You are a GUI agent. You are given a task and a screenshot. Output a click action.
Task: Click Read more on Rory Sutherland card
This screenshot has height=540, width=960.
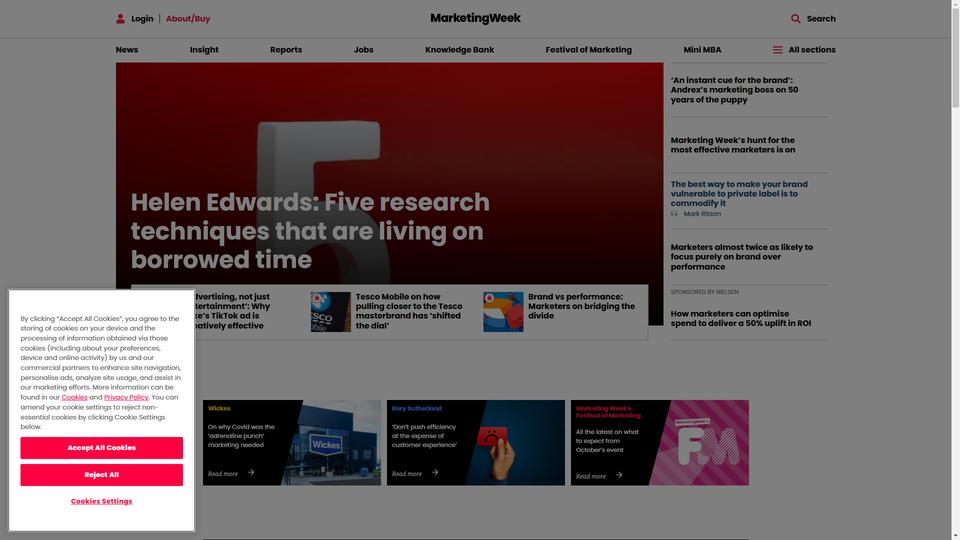[407, 473]
